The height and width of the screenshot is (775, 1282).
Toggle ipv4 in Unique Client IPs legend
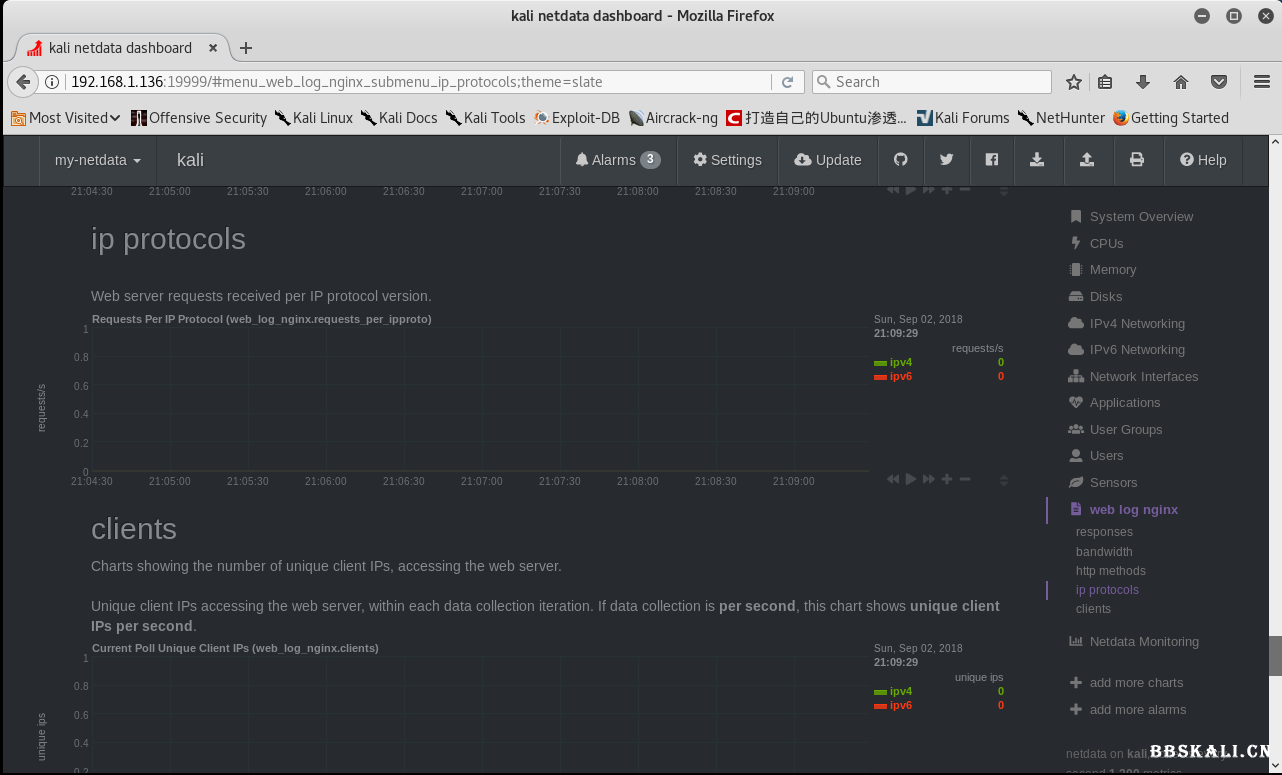(x=900, y=691)
